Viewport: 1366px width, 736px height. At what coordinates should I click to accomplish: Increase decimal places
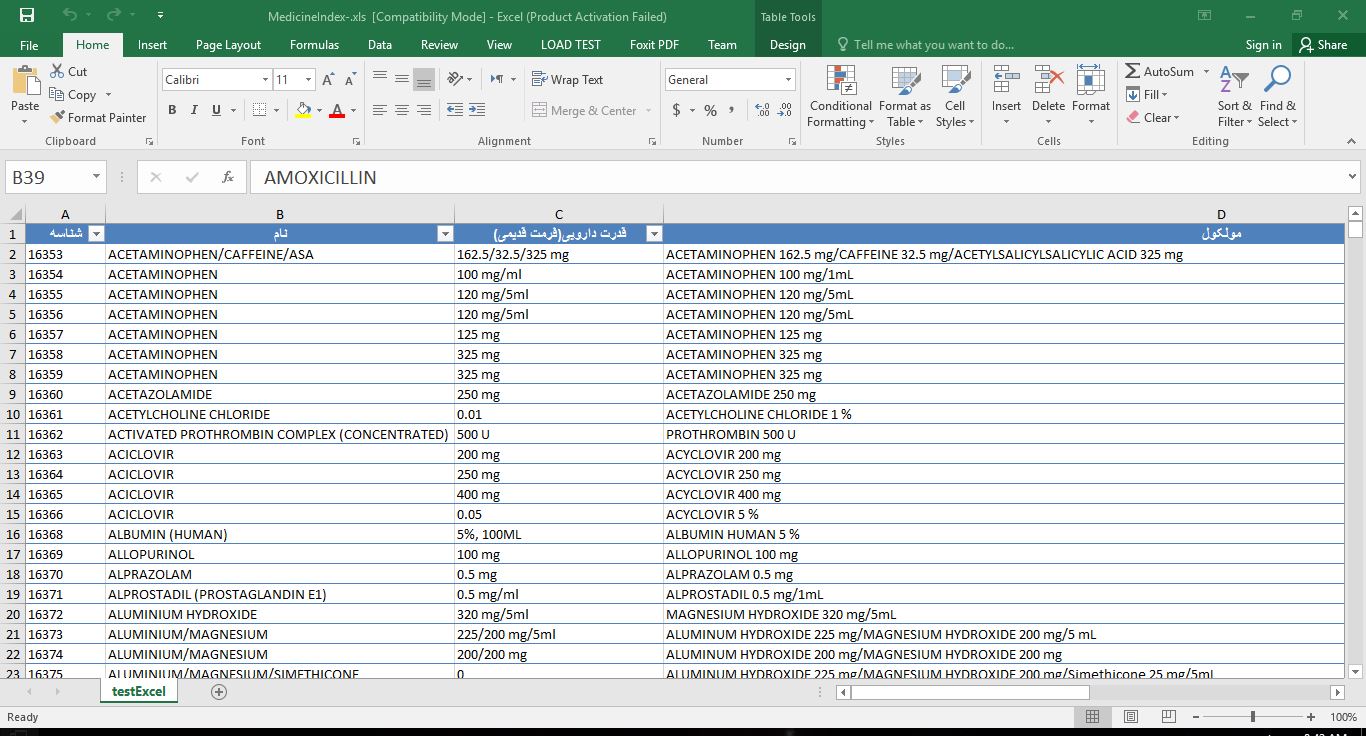pyautogui.click(x=762, y=111)
